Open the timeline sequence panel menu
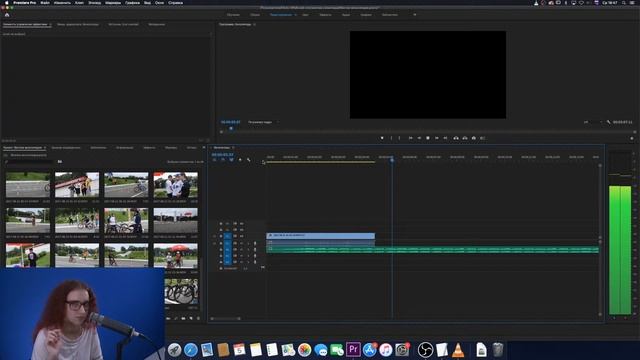This screenshot has height=360, width=640. 233,148
